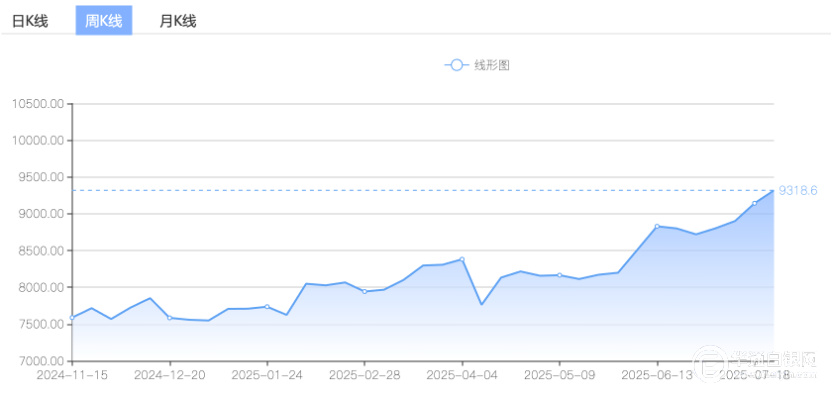
Task: Click the 2025-04-04 axis date label
Action: point(462,375)
